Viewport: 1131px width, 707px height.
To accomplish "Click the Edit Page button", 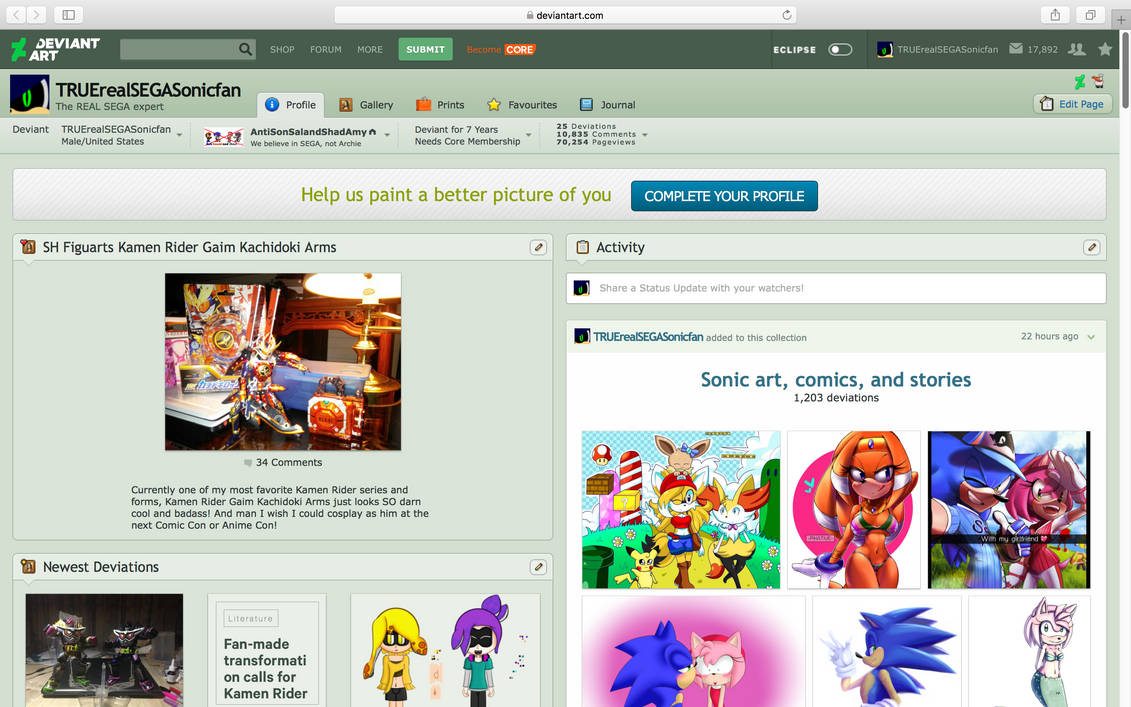I will tap(1073, 104).
